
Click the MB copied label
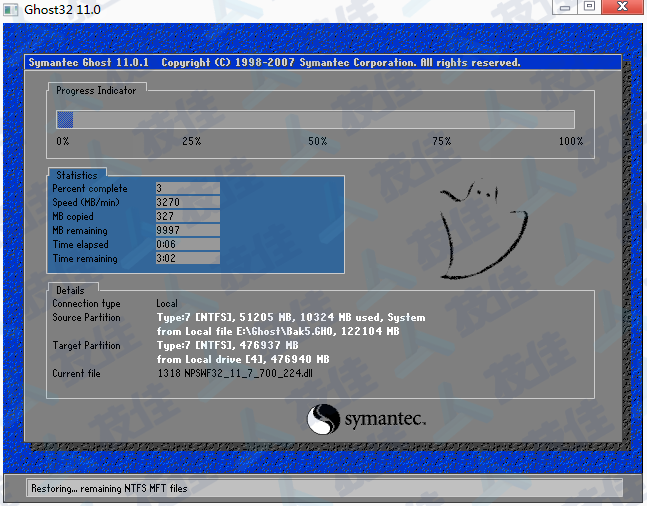(73, 217)
